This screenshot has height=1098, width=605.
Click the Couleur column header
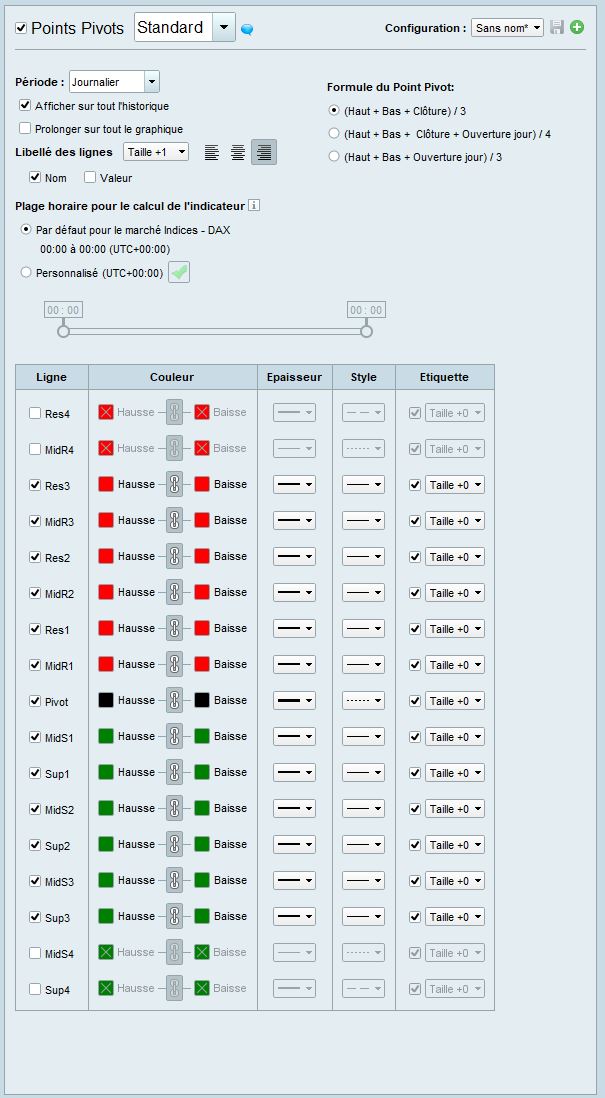pyautogui.click(x=172, y=377)
